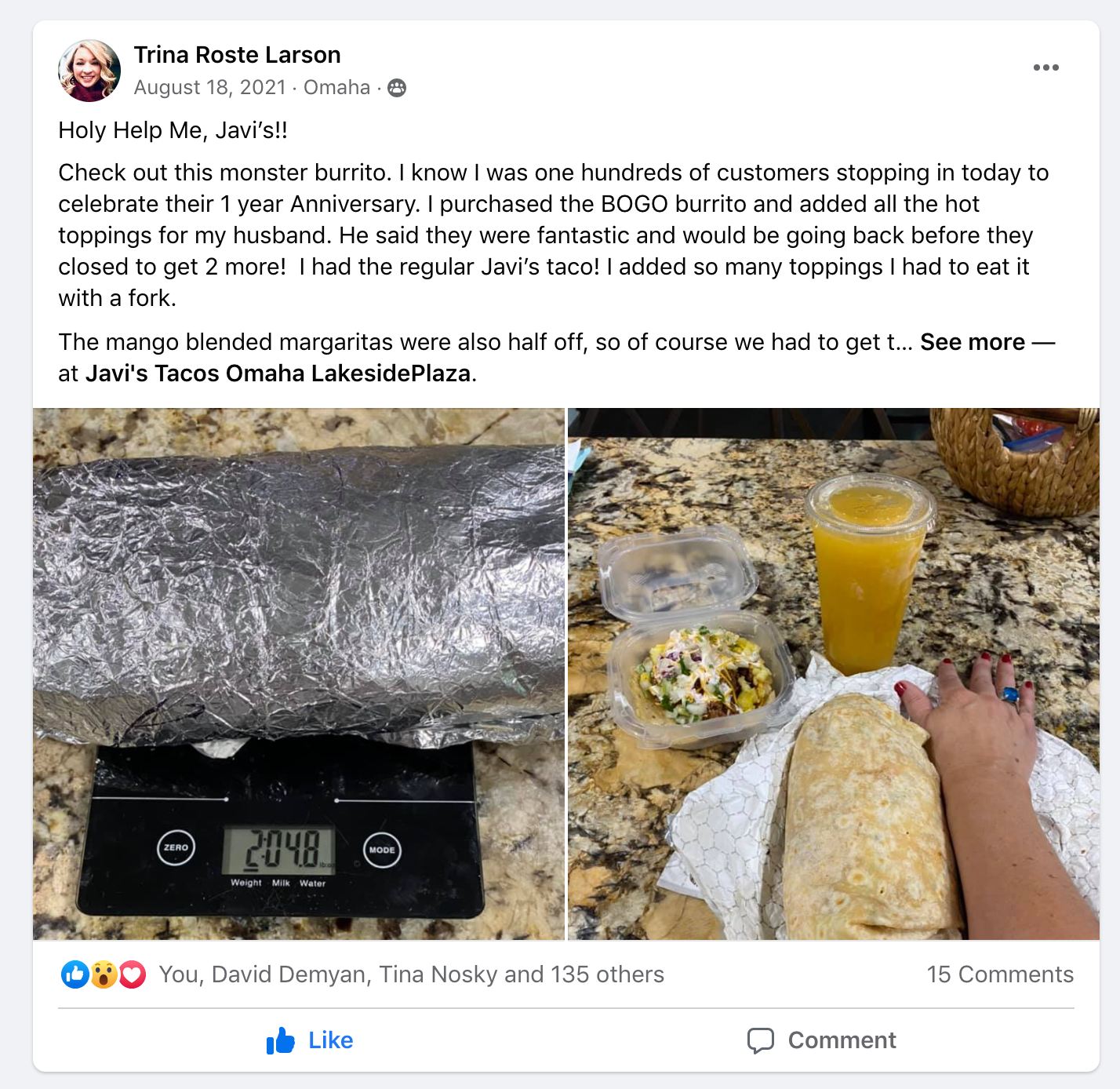Click the thumbs-up icon on the Like button
1120x1089 pixels.
280,1040
